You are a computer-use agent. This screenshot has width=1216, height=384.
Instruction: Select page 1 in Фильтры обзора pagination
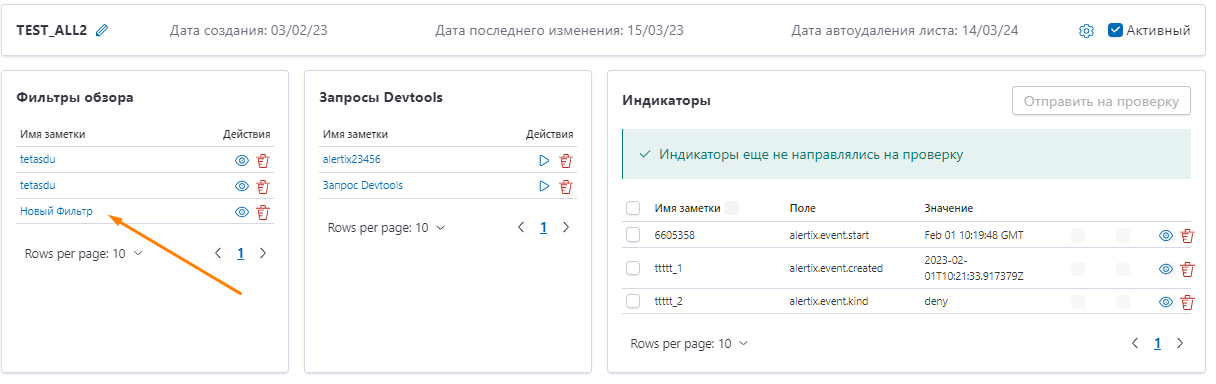pyautogui.click(x=241, y=254)
